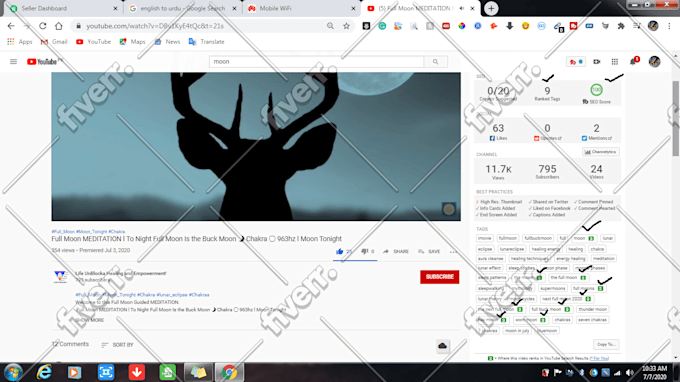The width and height of the screenshot is (680, 382).
Task: Open the notifications bell
Action: tap(634, 61)
